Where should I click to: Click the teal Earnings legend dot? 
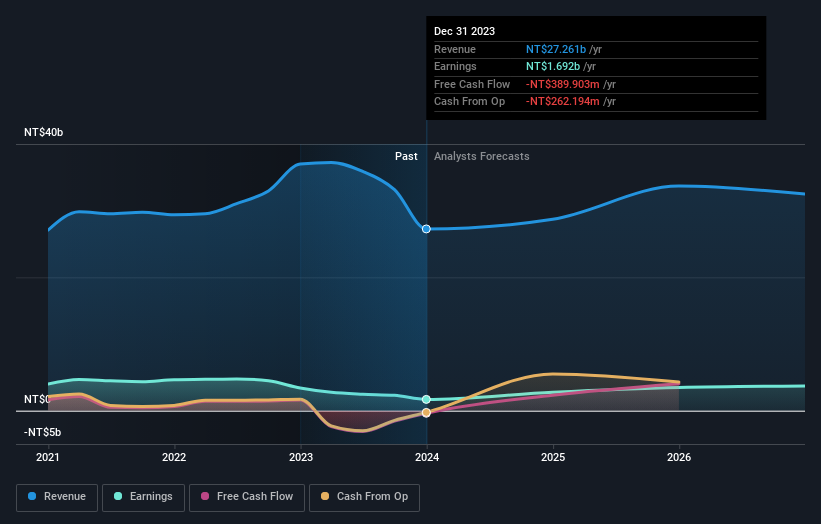[118, 496]
